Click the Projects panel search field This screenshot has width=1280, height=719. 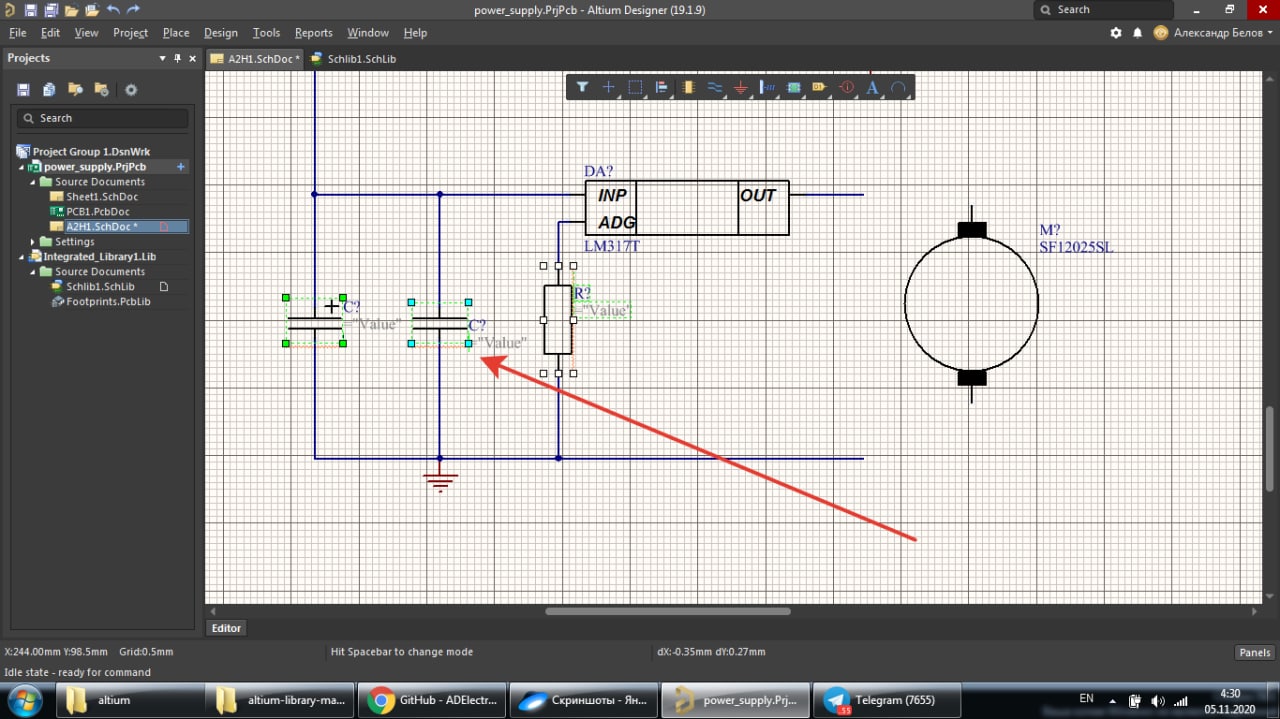pyautogui.click(x=102, y=118)
